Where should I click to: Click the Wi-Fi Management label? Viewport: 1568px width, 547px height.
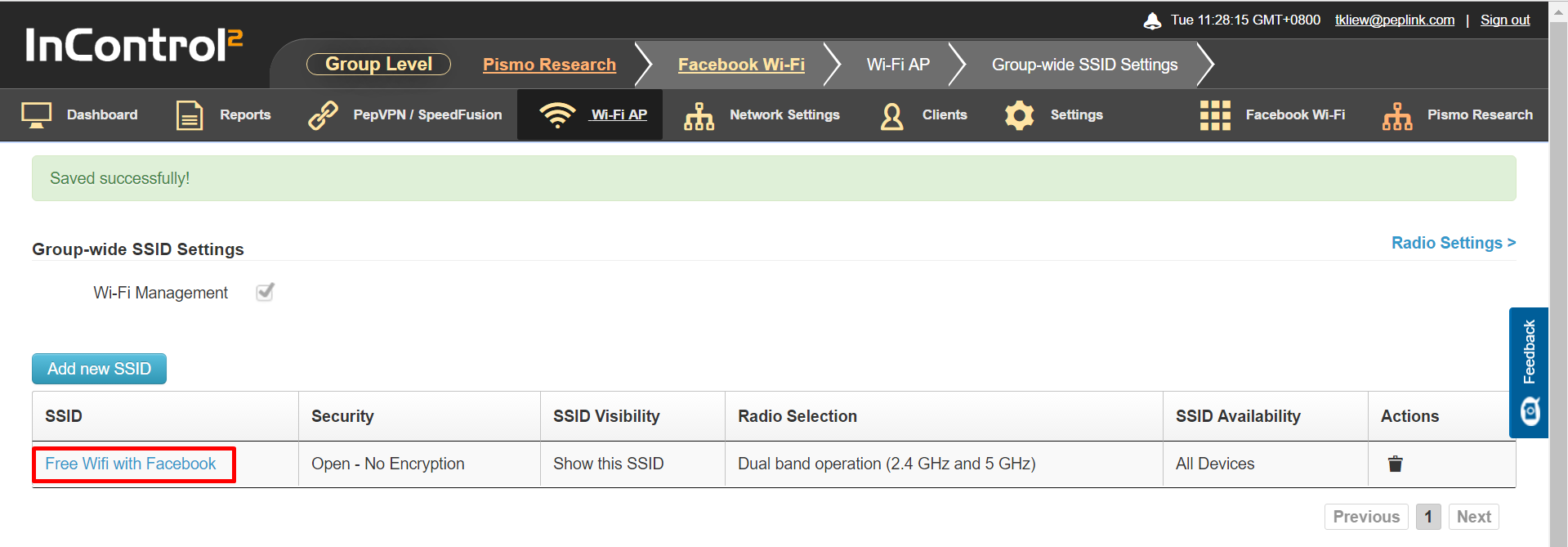[161, 293]
